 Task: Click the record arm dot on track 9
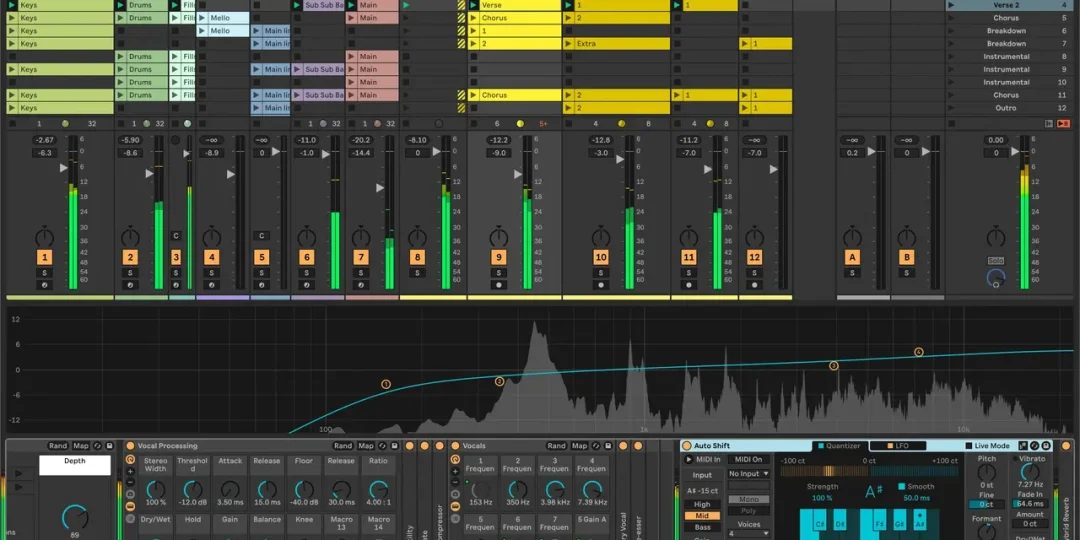pos(499,284)
